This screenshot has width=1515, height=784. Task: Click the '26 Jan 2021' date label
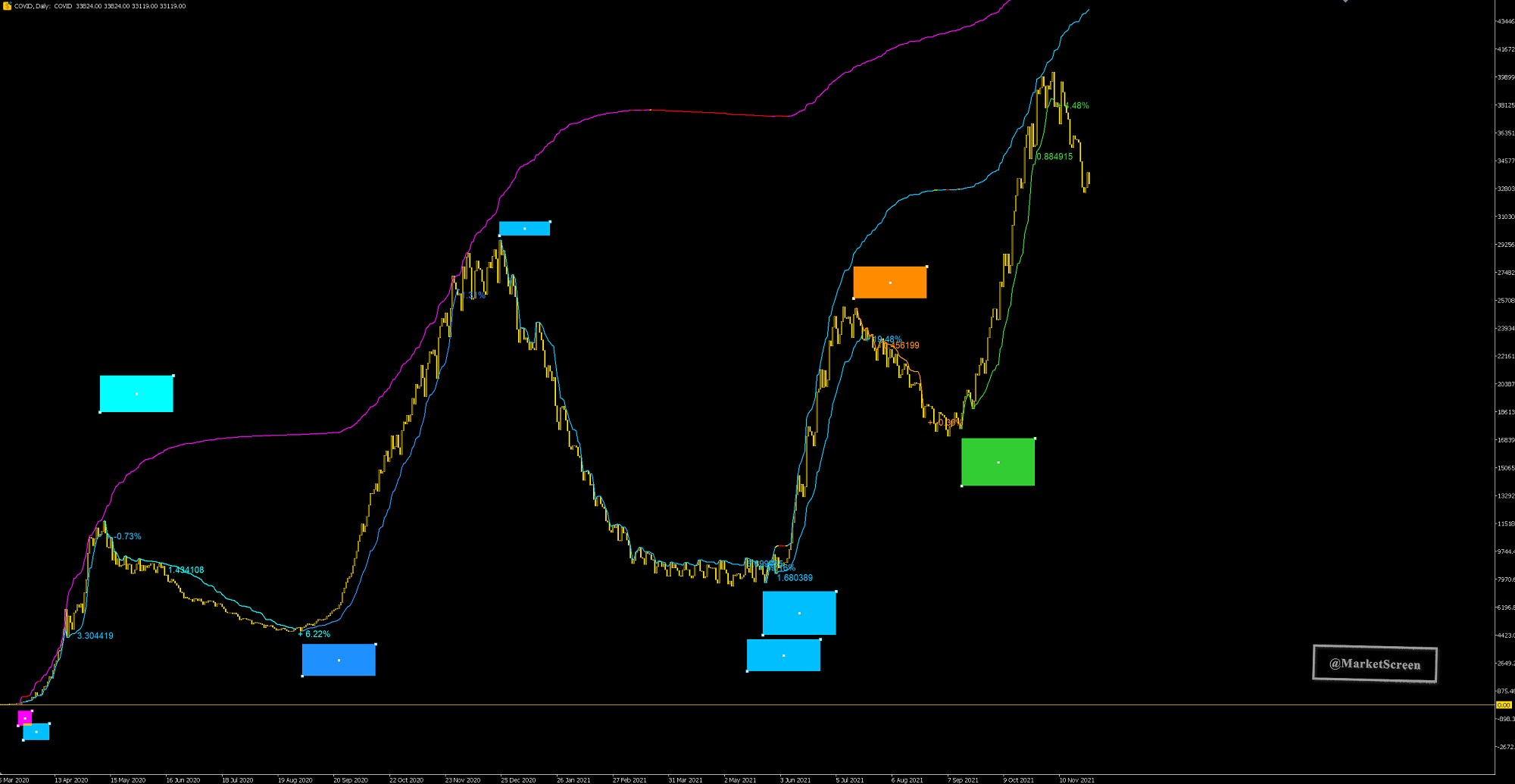(573, 780)
